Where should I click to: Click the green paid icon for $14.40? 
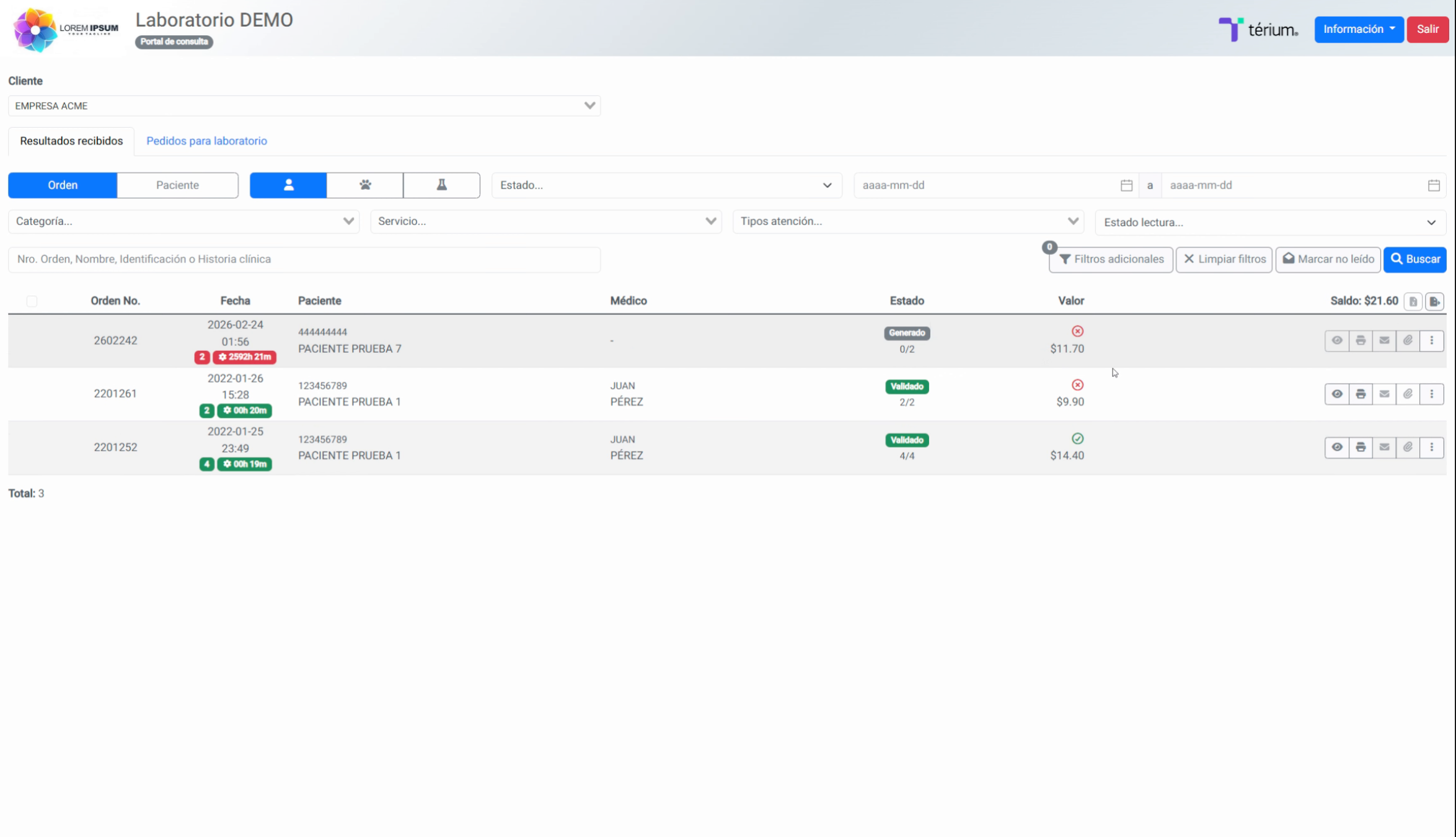(1077, 439)
